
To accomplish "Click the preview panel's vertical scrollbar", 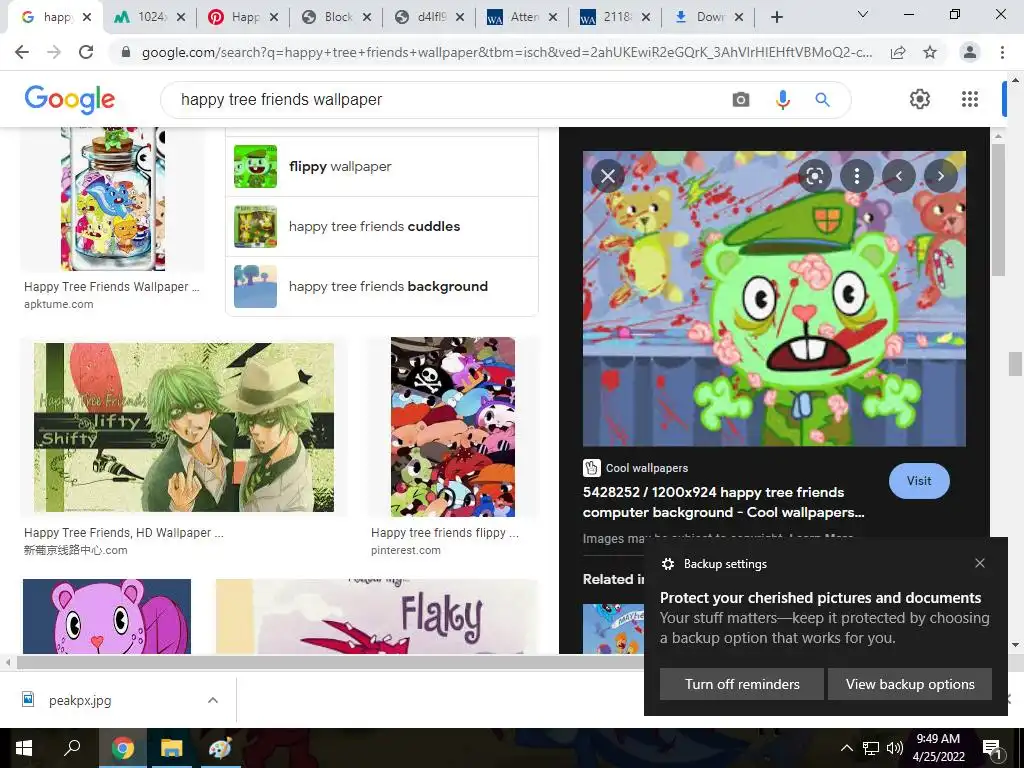I will [x=997, y=210].
